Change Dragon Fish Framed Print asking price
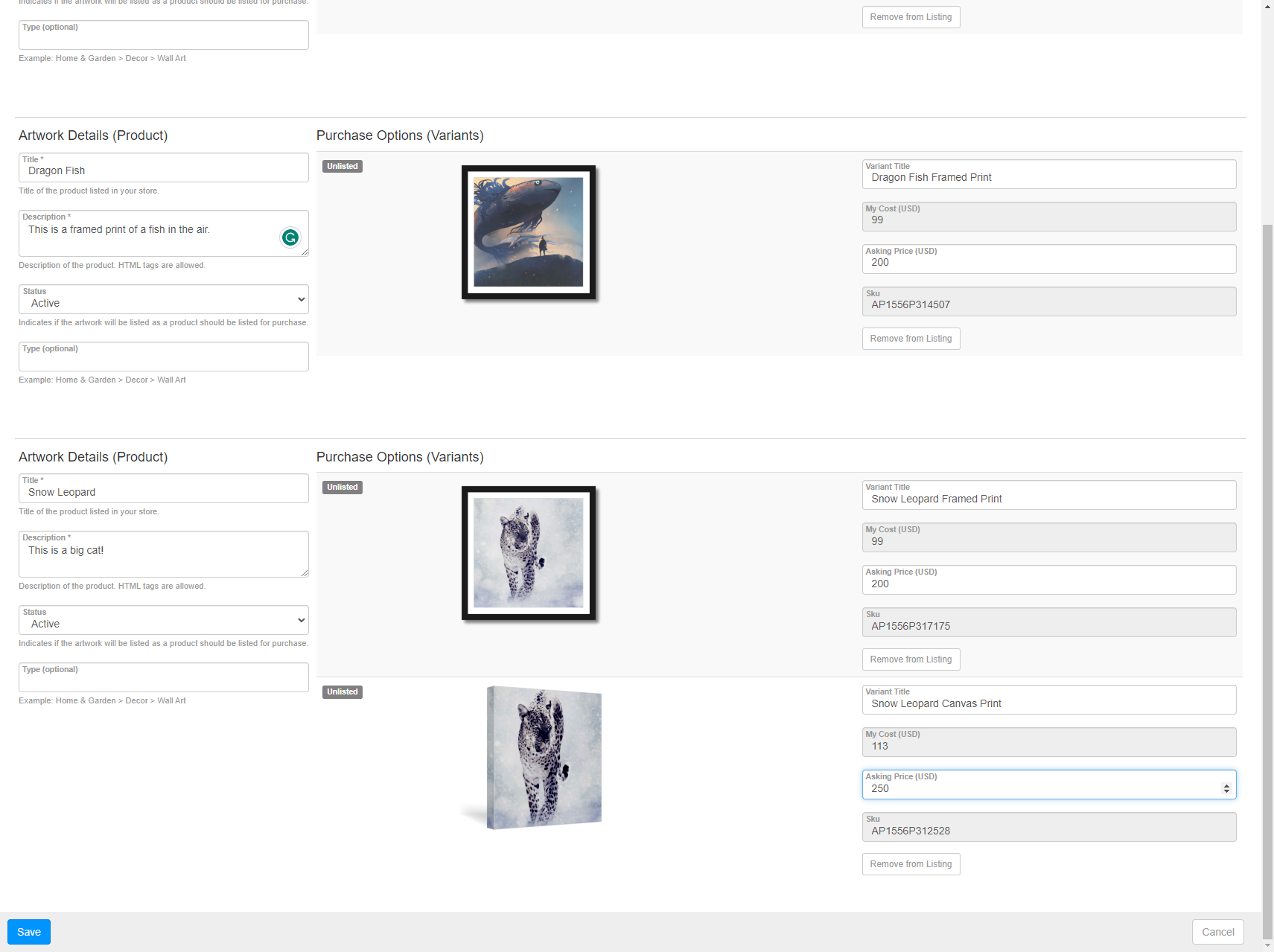The height and width of the screenshot is (952, 1274). 1049,259
